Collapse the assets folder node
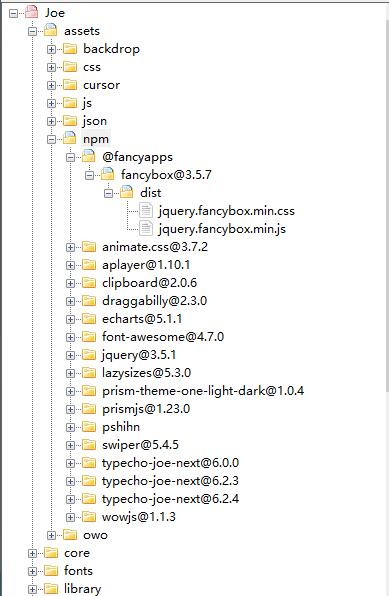 pos(33,31)
